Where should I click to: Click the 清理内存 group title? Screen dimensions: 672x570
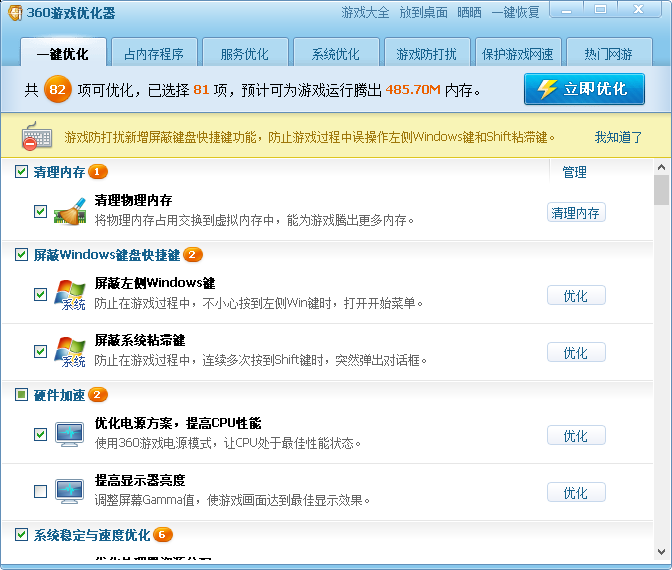coord(59,172)
